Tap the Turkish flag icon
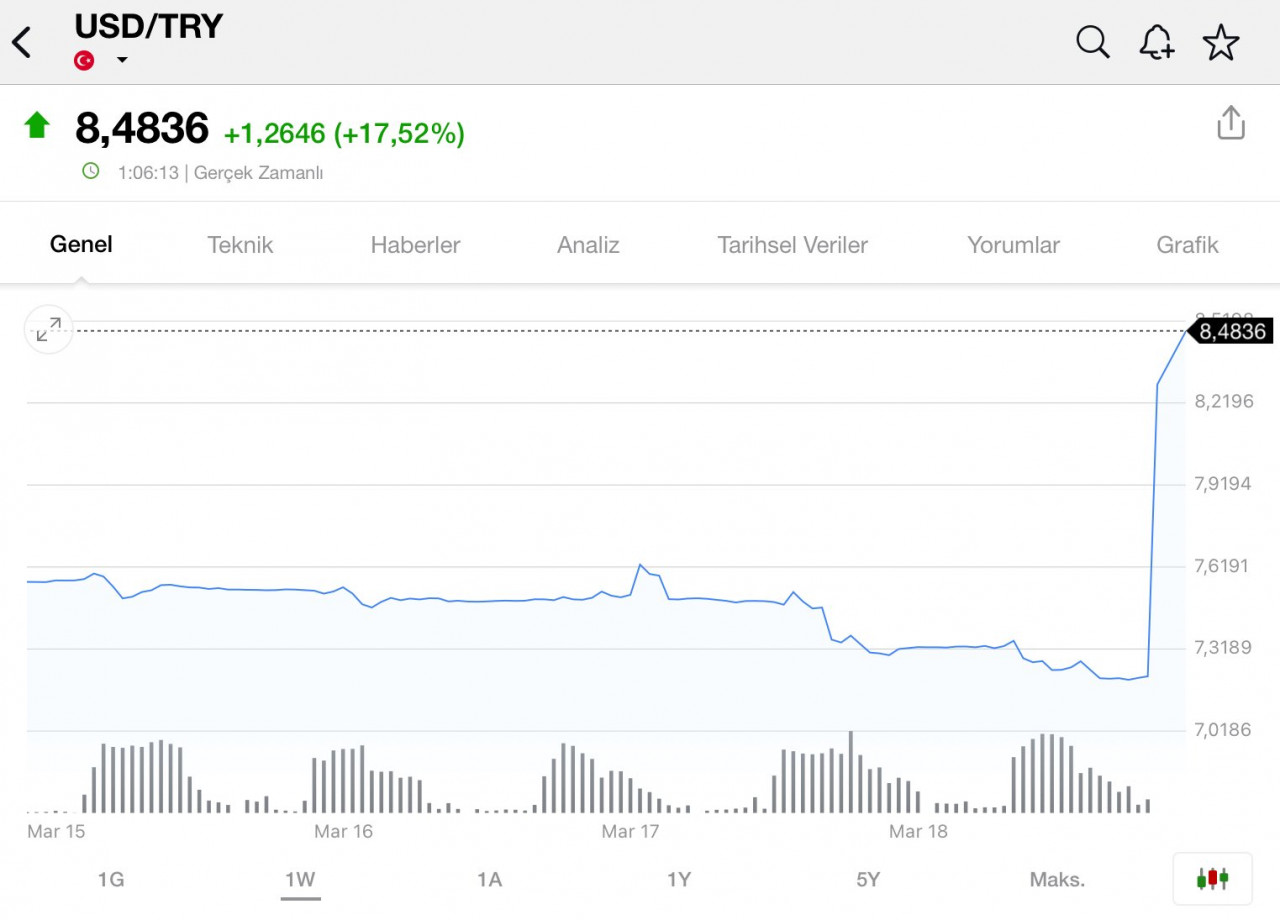The image size is (1280, 920). pos(85,60)
